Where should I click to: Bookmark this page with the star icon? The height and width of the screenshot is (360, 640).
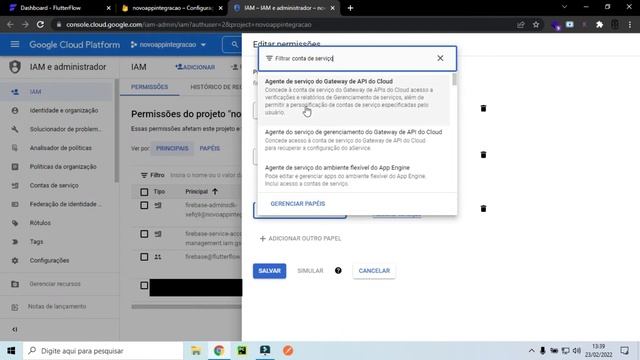click(536, 24)
